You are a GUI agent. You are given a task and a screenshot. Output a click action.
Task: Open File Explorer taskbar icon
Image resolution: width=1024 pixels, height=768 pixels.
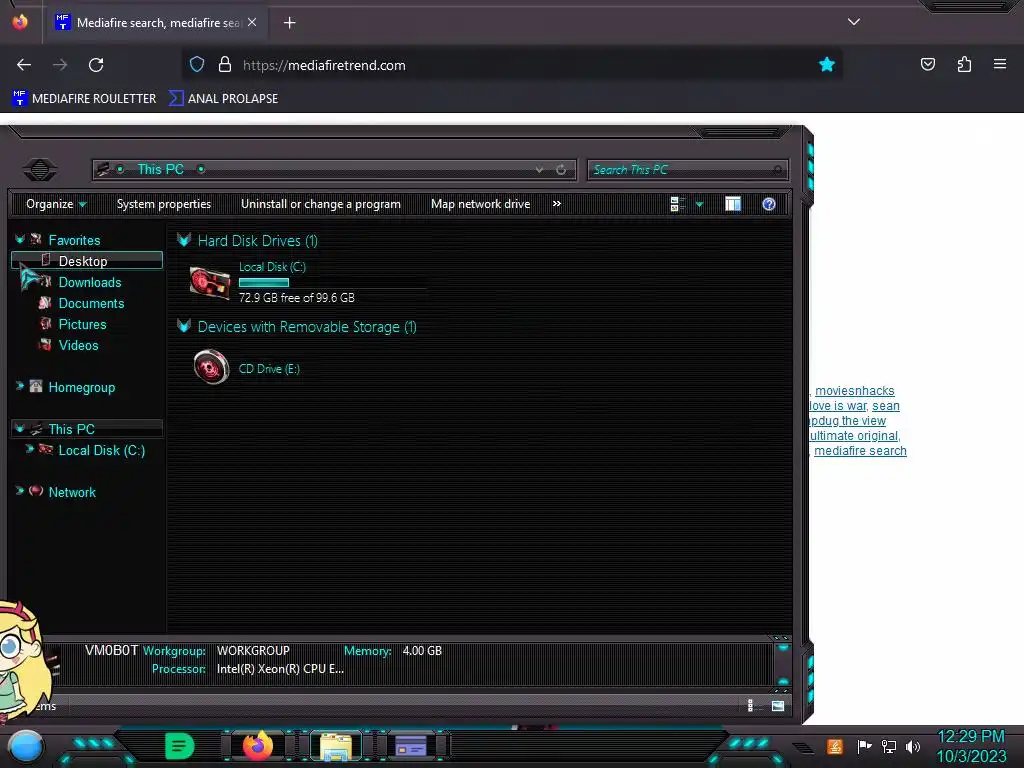coord(336,746)
